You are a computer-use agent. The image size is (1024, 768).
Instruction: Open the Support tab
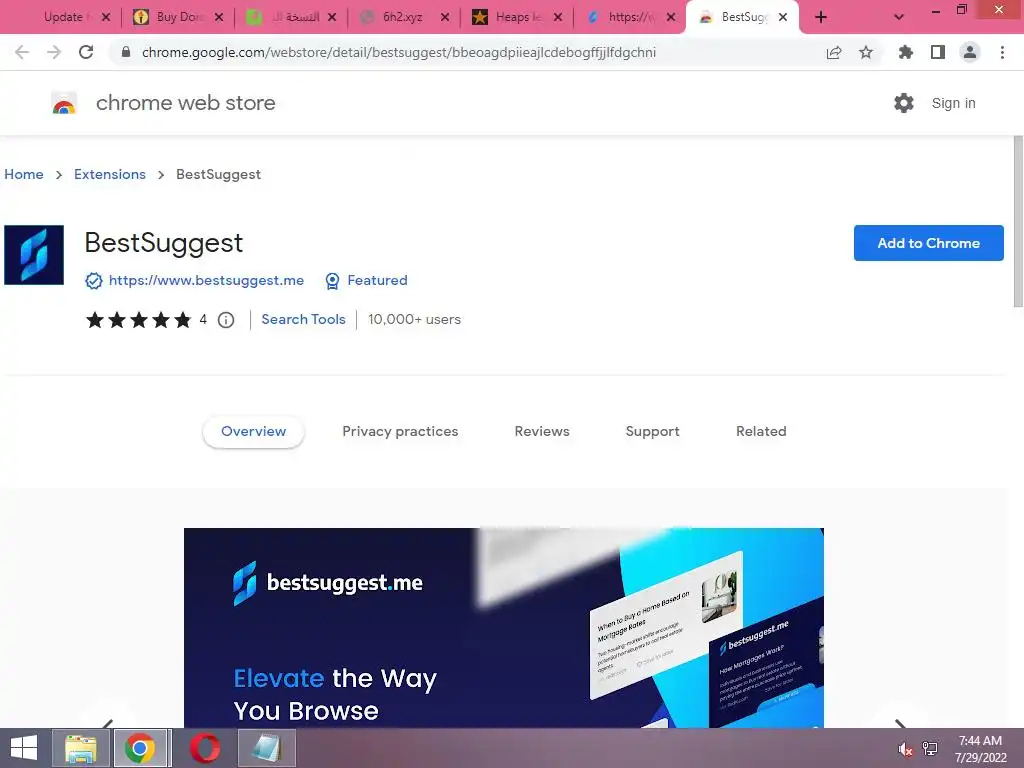[652, 432]
